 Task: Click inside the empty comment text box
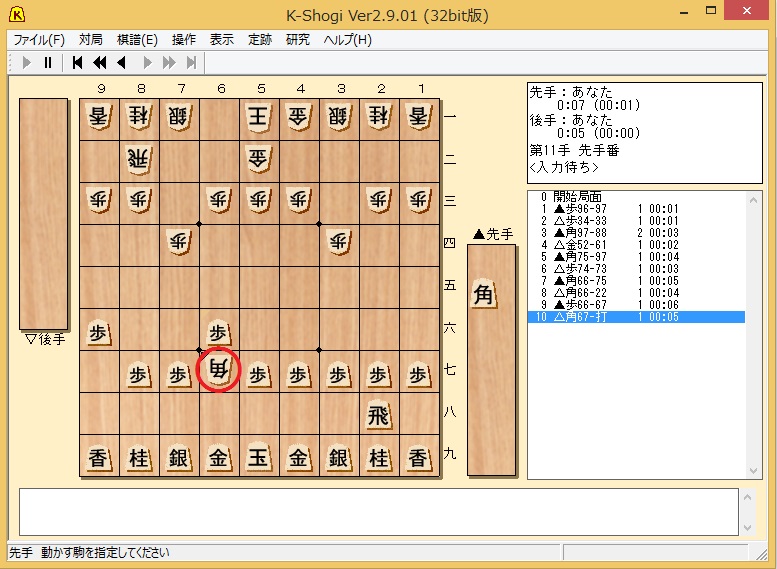pos(379,512)
